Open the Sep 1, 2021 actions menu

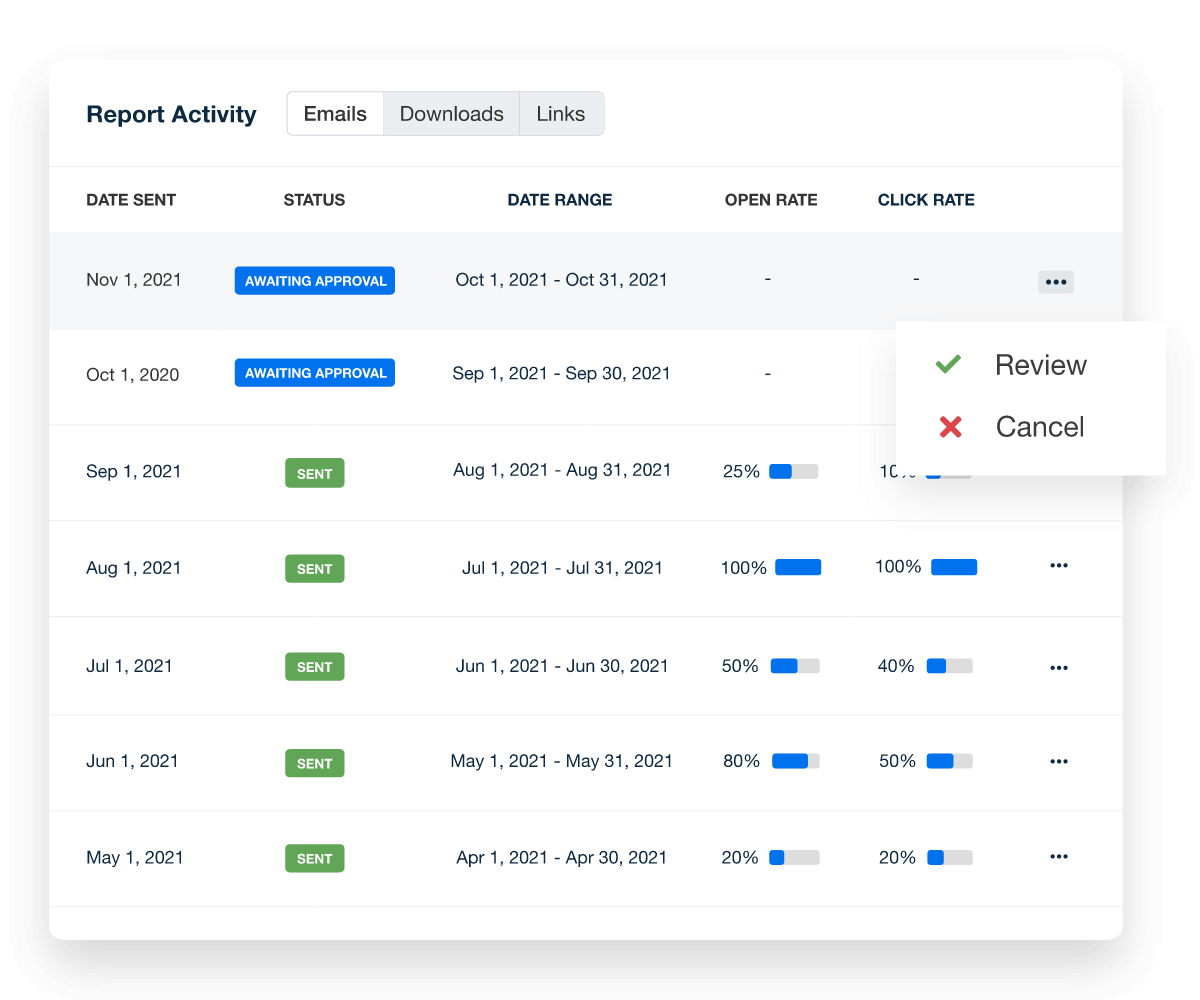click(1059, 471)
